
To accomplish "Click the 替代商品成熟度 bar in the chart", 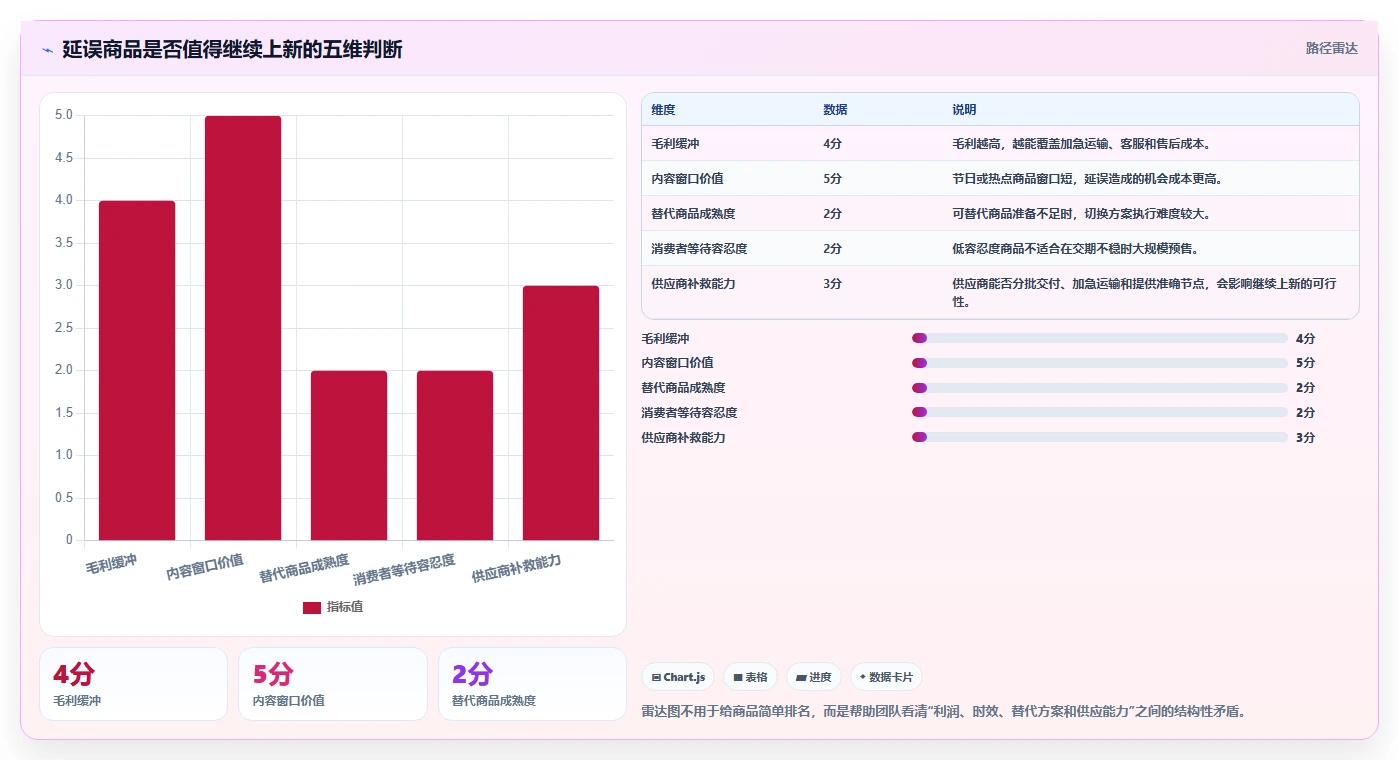I will [x=349, y=455].
